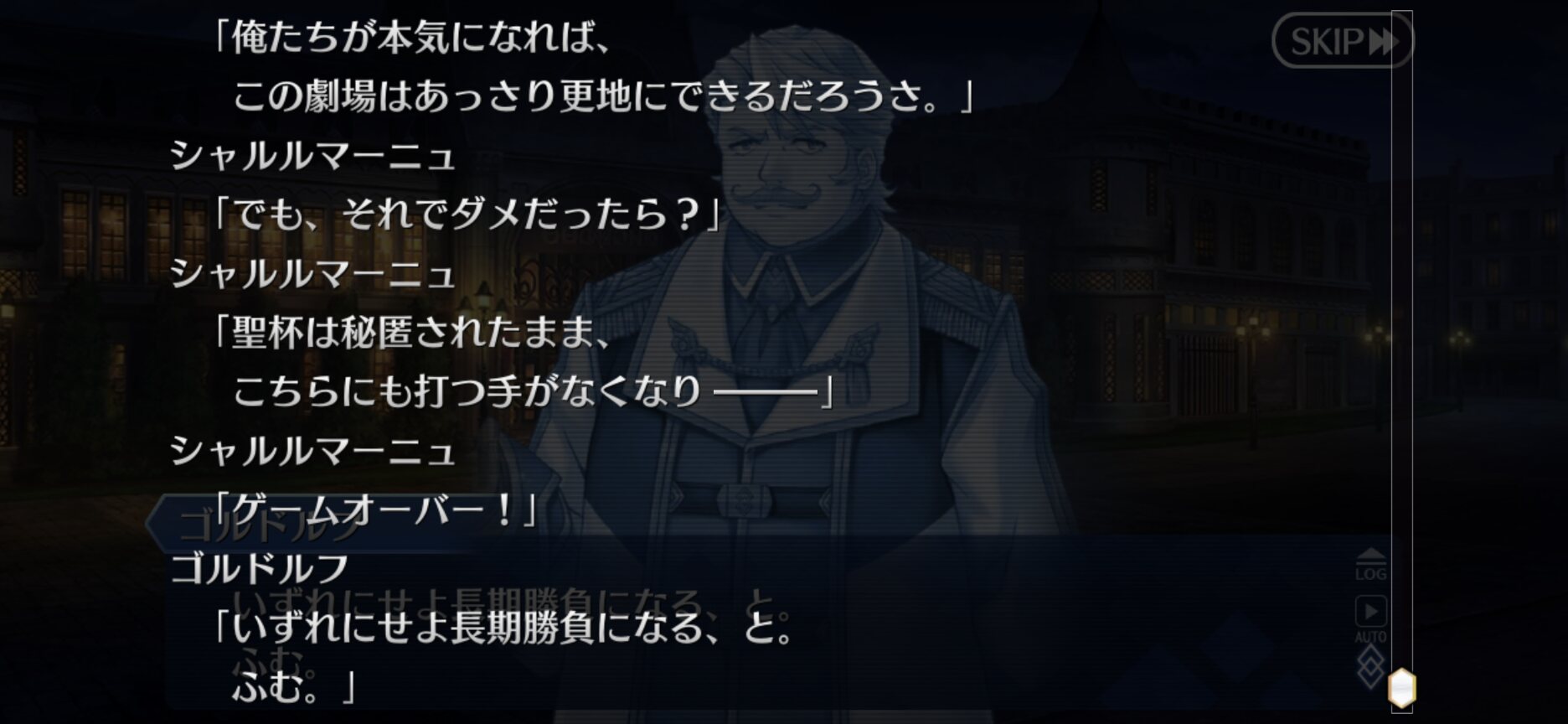Toggle the AUTO play icon
Viewport: 1568px width, 724px height.
(x=1370, y=618)
